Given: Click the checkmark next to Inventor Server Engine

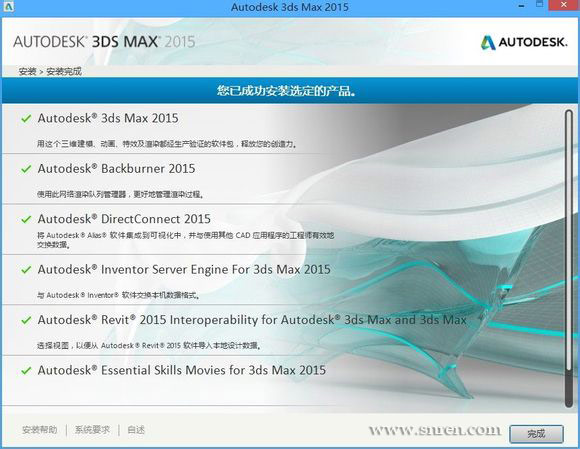Looking at the screenshot, I should pyautogui.click(x=26, y=270).
